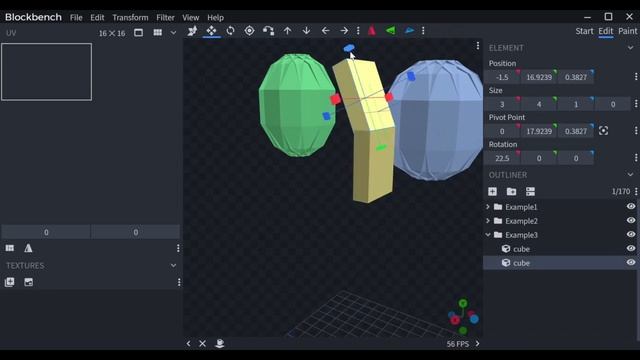The image size is (640, 360).
Task: Open the View menu
Action: pyautogui.click(x=191, y=18)
